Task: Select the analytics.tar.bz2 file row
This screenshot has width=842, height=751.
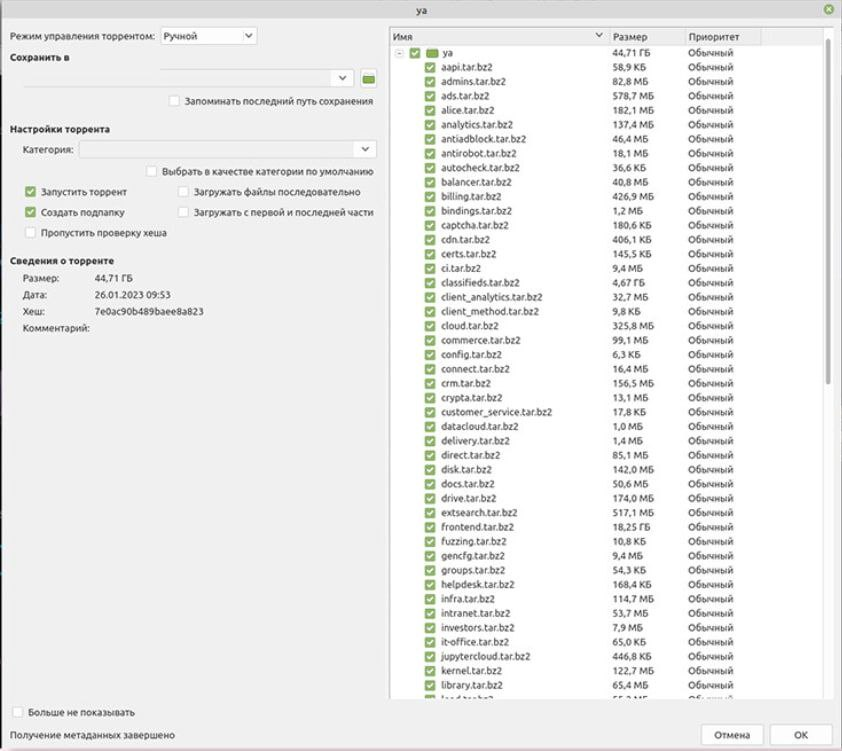Action: point(606,125)
